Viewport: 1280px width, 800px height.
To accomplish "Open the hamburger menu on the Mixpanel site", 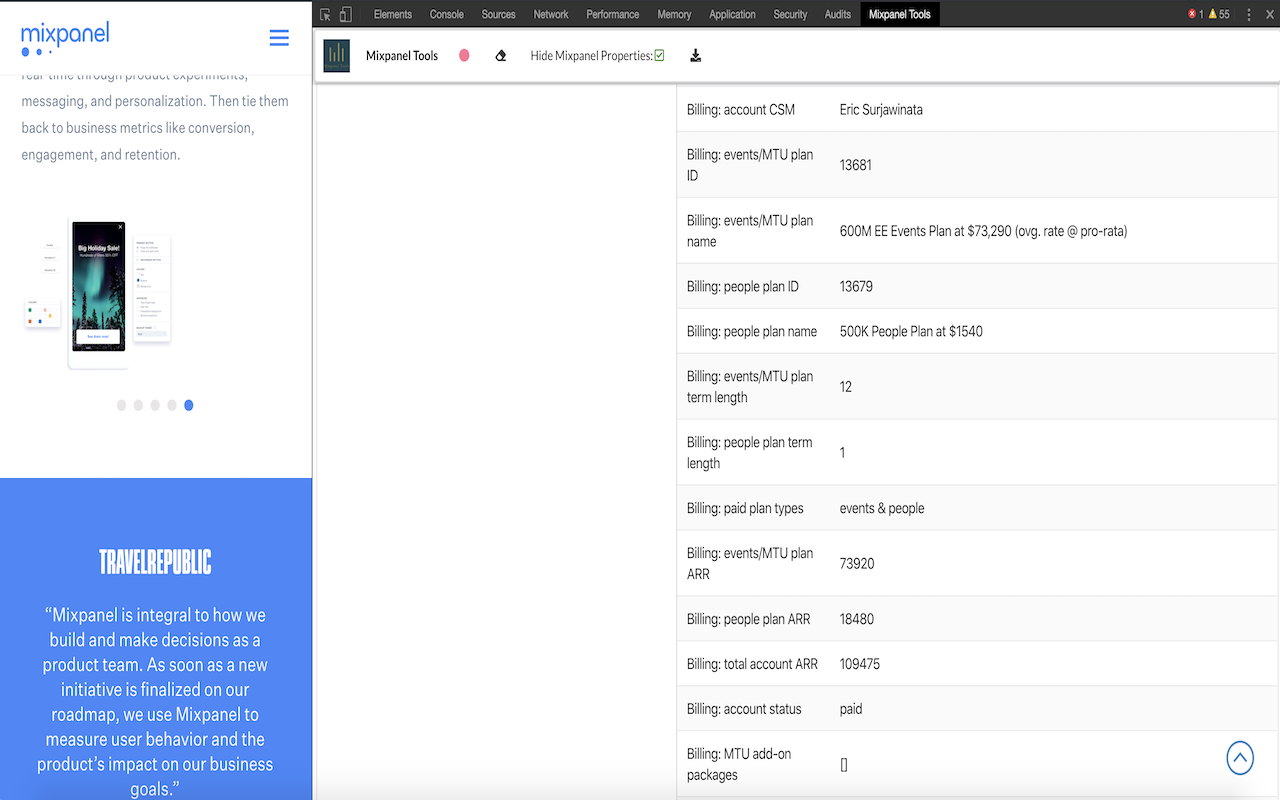I will click(279, 38).
